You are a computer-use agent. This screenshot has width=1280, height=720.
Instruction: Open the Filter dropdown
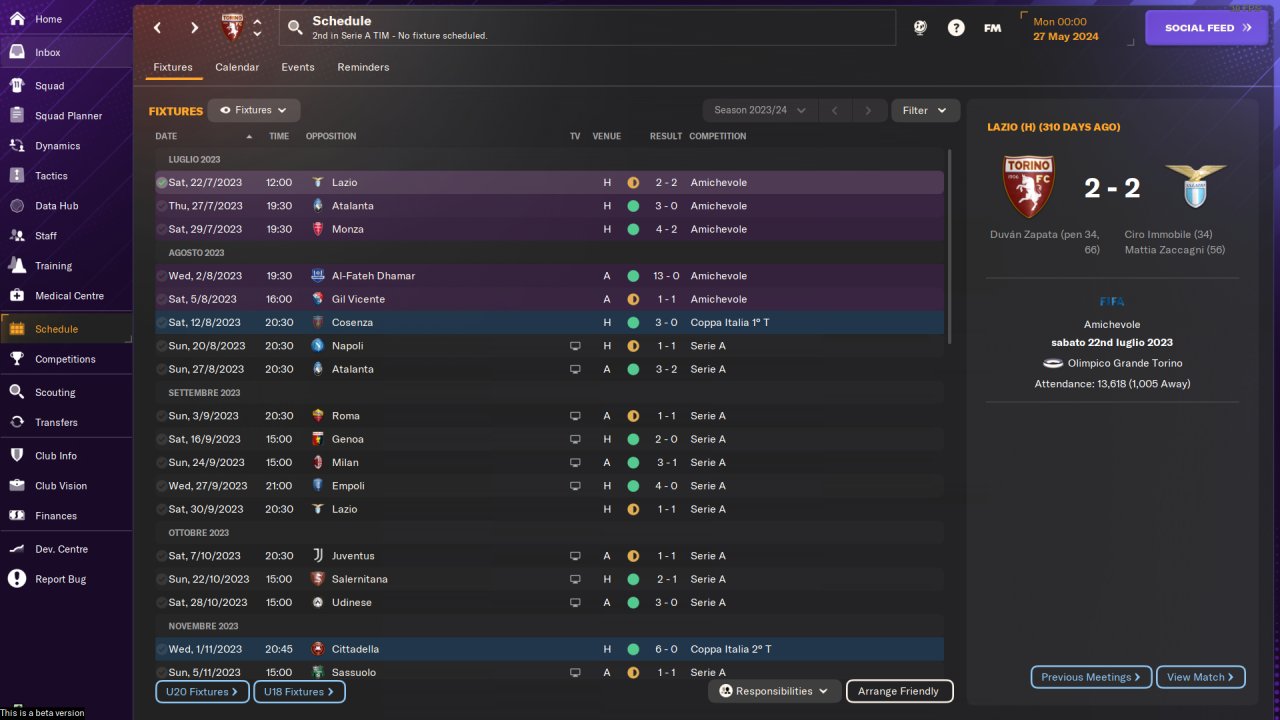(x=925, y=111)
